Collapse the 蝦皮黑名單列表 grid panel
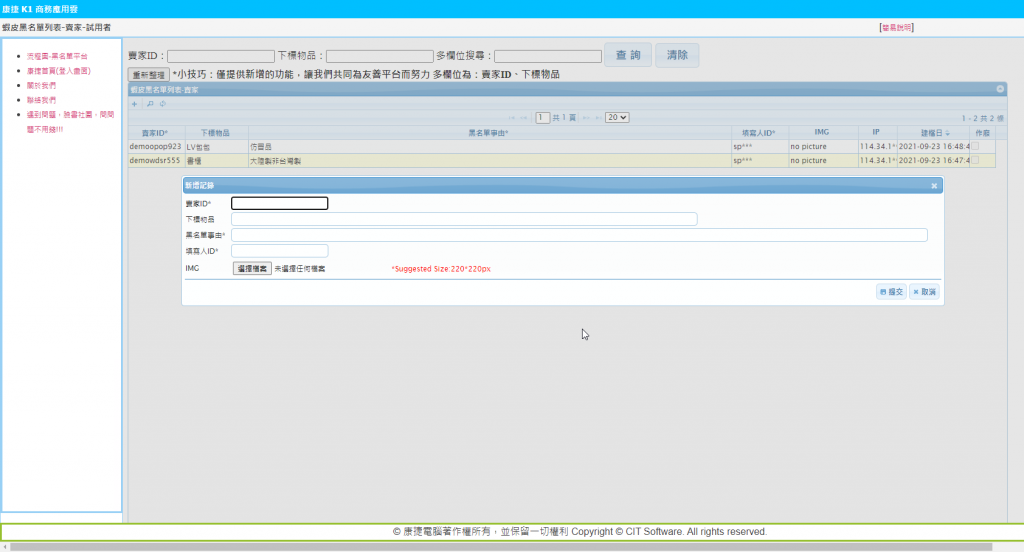1024x552 pixels. (x=1000, y=89)
